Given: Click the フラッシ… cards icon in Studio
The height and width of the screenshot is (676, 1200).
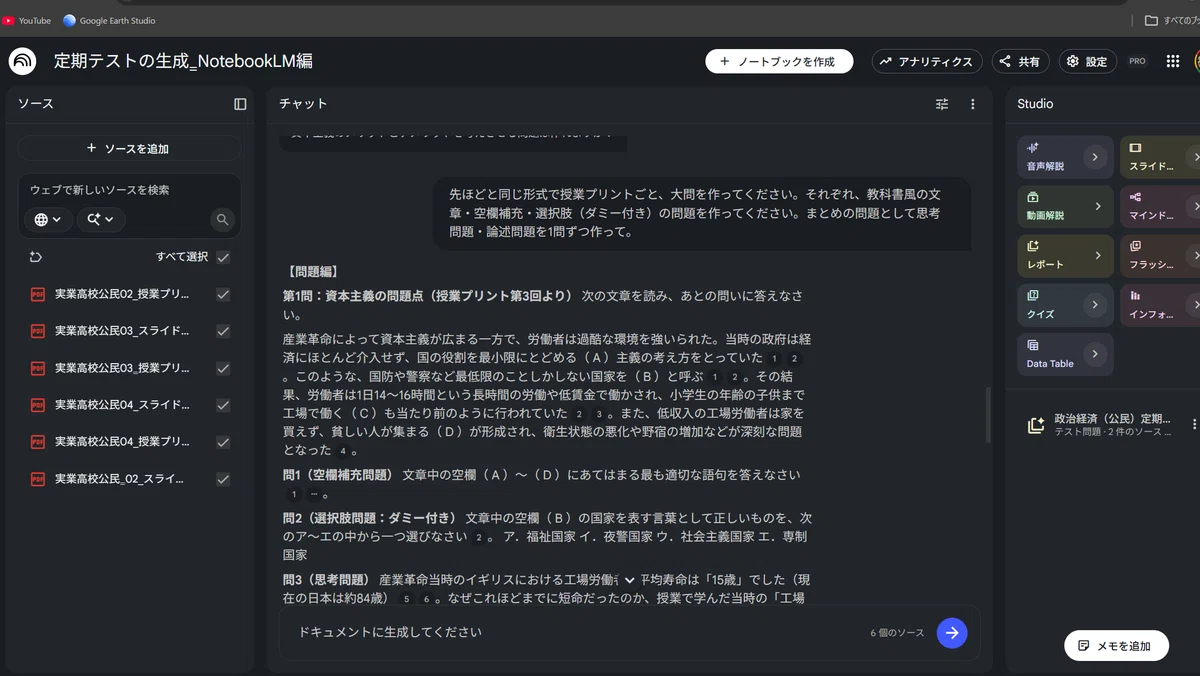Looking at the screenshot, I should 1136,246.
